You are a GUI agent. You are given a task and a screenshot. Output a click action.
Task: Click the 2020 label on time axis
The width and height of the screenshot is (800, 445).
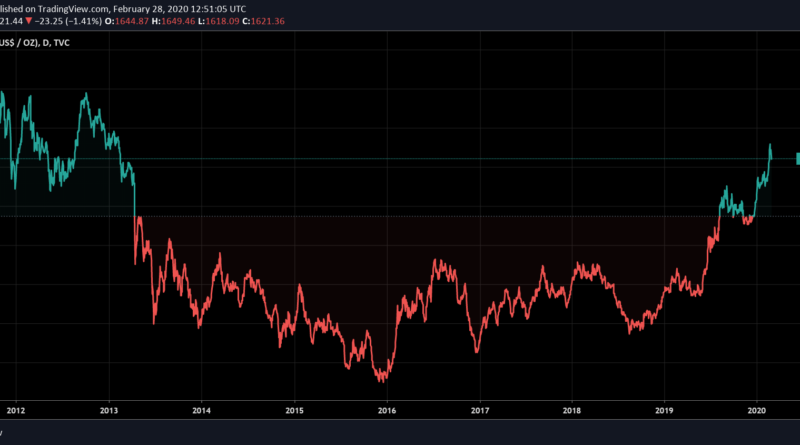point(757,409)
